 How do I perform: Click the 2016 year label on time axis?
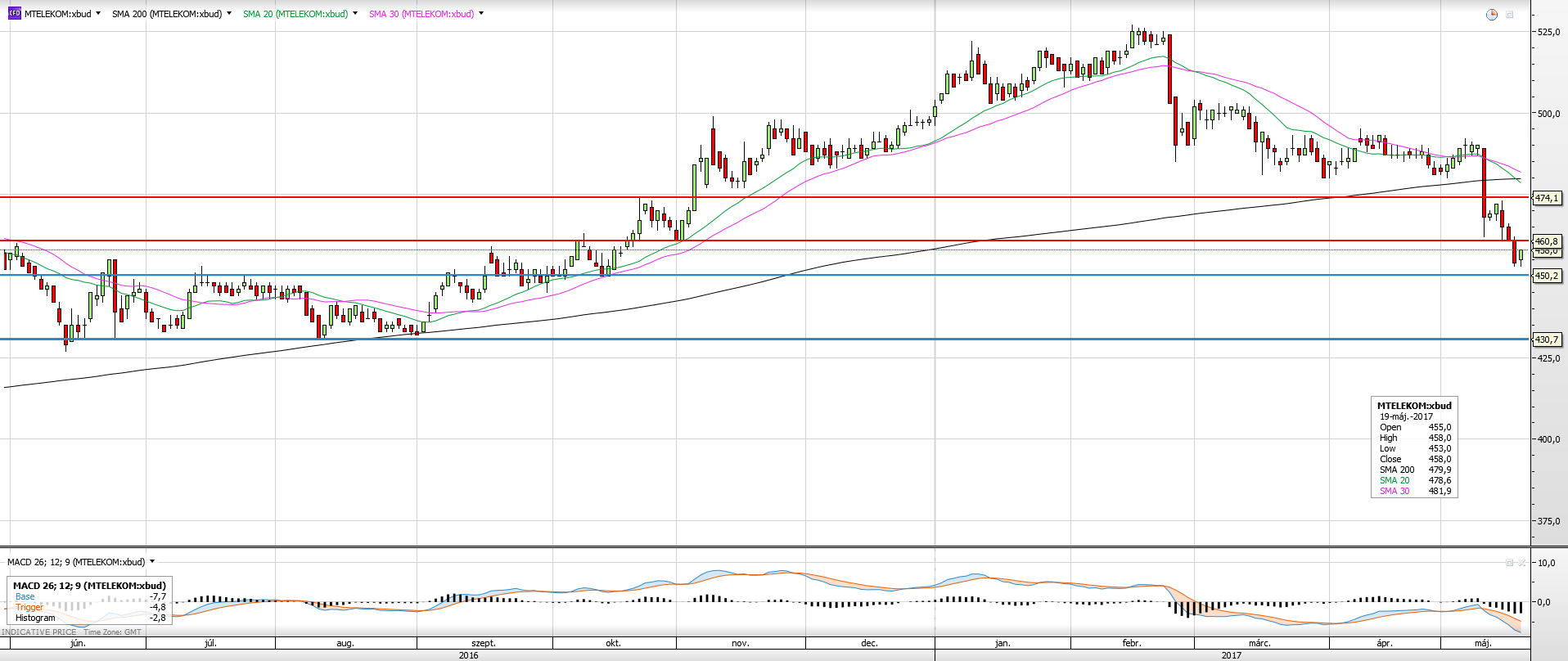pos(468,655)
